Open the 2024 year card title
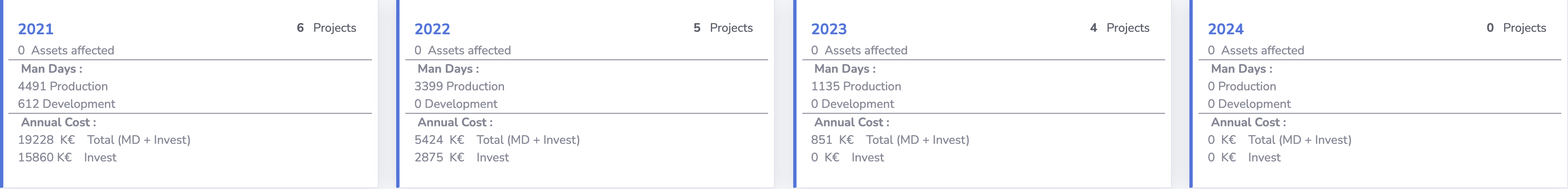 pyautogui.click(x=1226, y=29)
